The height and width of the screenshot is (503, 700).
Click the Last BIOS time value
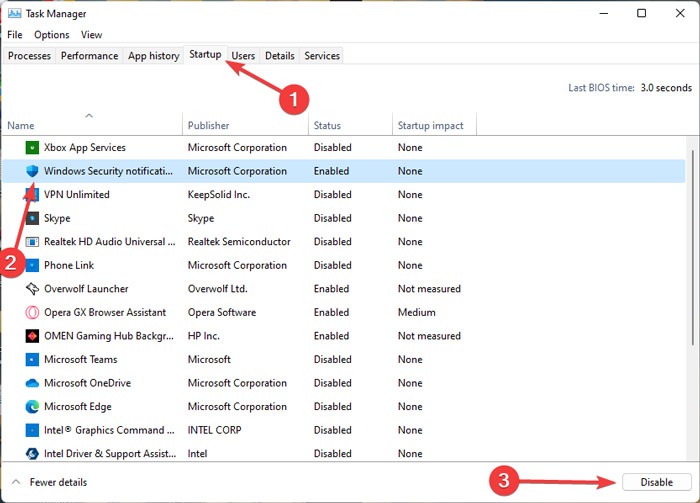[x=666, y=88]
